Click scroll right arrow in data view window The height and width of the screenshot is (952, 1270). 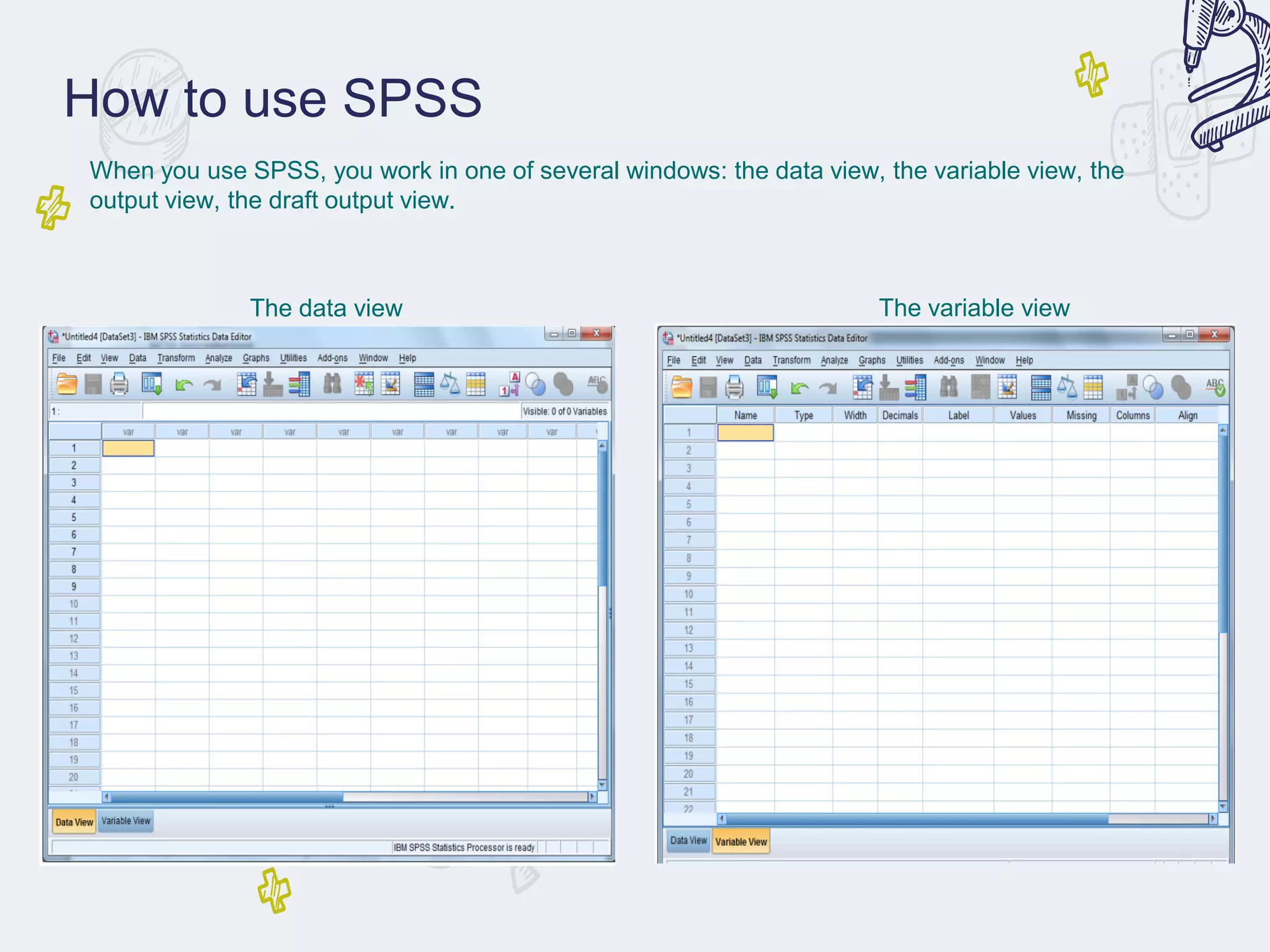click(593, 796)
